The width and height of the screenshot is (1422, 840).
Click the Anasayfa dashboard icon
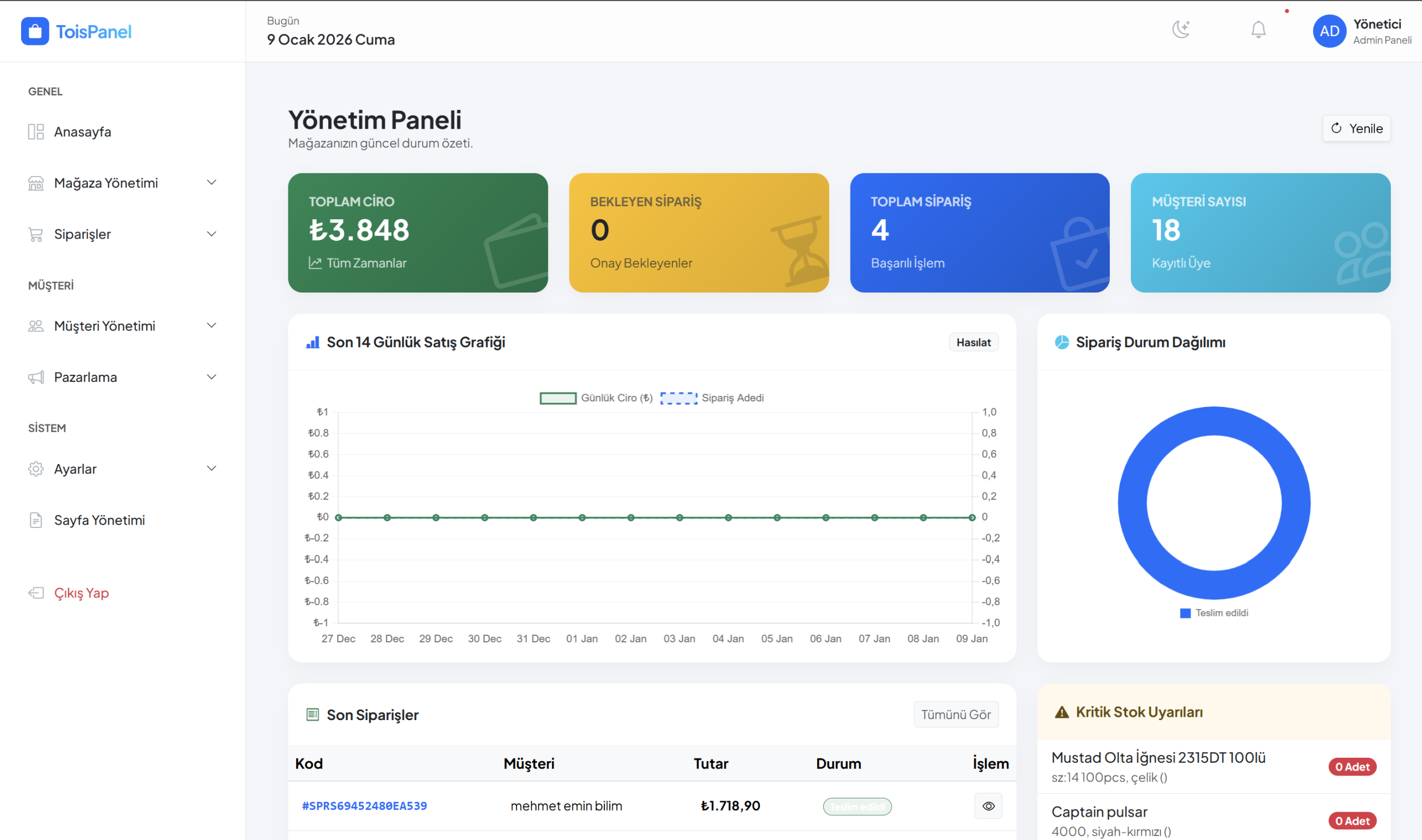click(x=36, y=132)
